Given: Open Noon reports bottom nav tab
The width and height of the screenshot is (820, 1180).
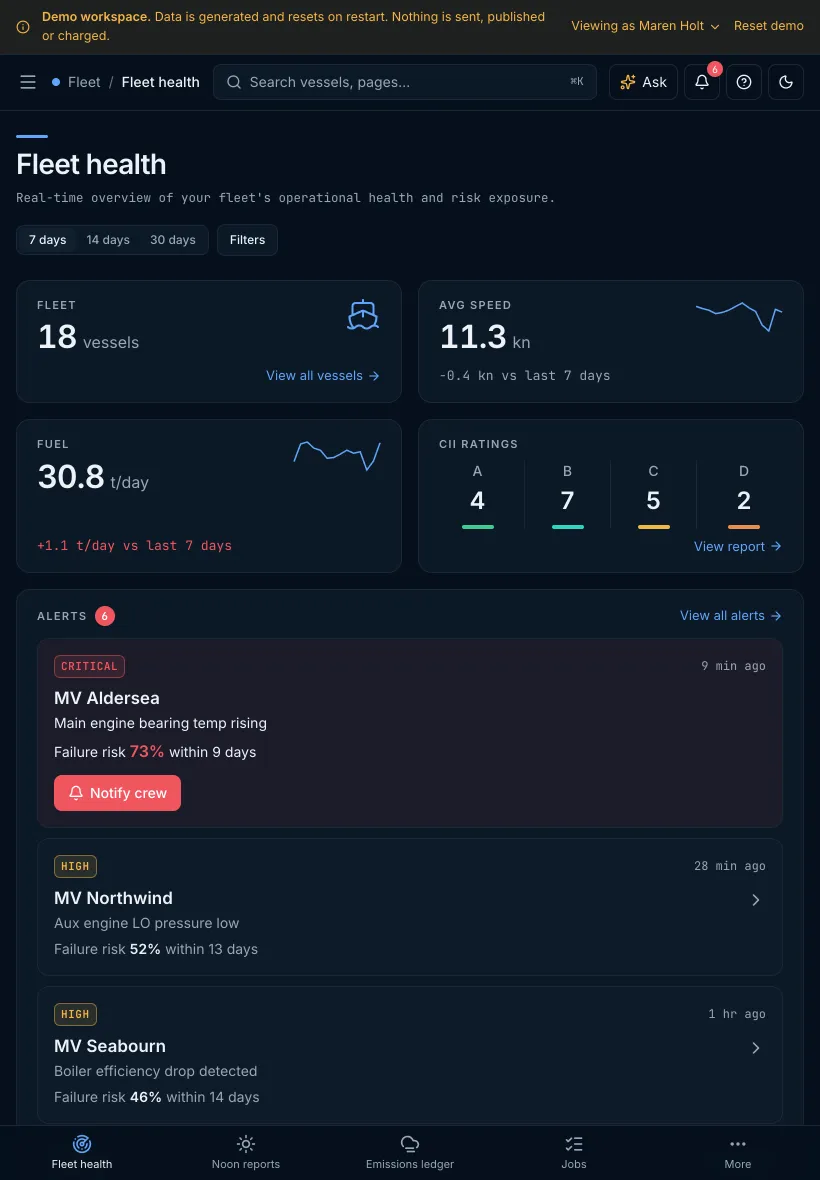Looking at the screenshot, I should (x=246, y=1153).
